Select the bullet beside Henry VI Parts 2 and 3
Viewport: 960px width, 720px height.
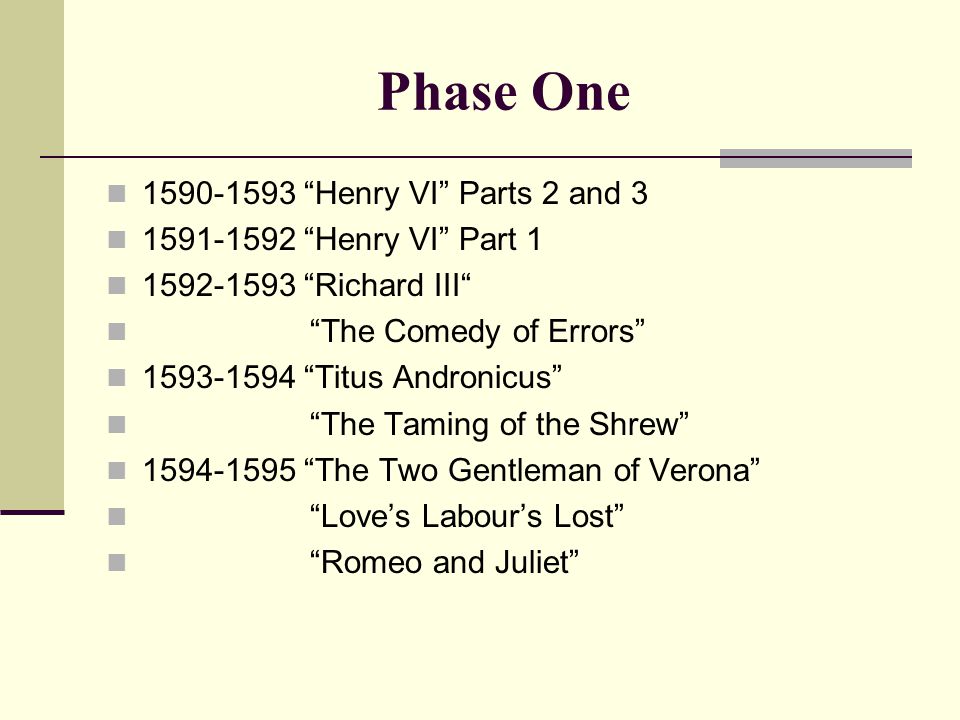pos(117,194)
